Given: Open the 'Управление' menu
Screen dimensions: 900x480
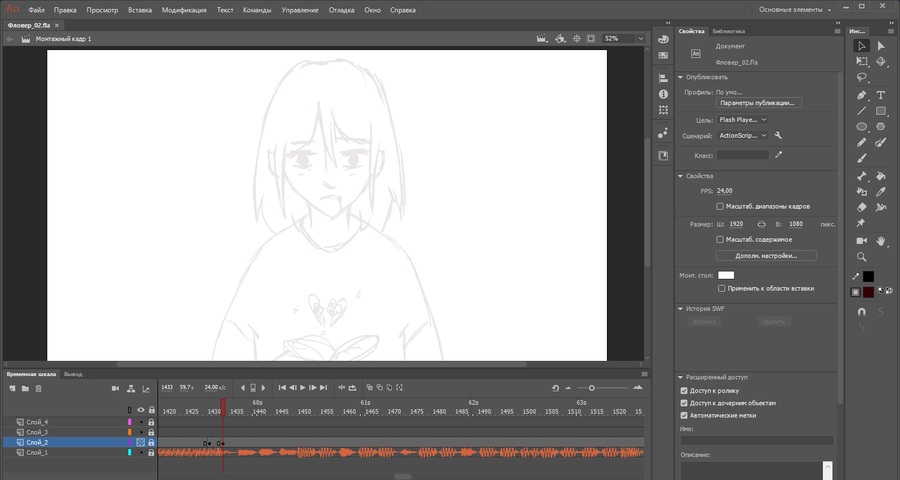Looking at the screenshot, I should pyautogui.click(x=300, y=10).
